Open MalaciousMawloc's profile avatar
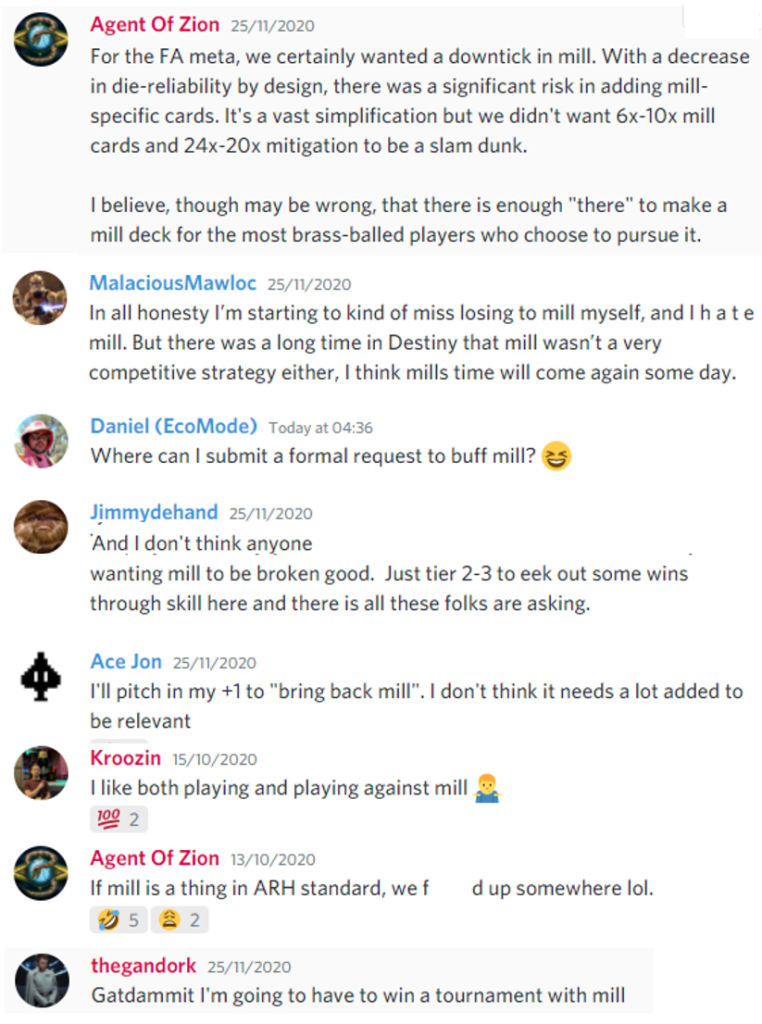This screenshot has height=1024, width=762. pyautogui.click(x=41, y=300)
